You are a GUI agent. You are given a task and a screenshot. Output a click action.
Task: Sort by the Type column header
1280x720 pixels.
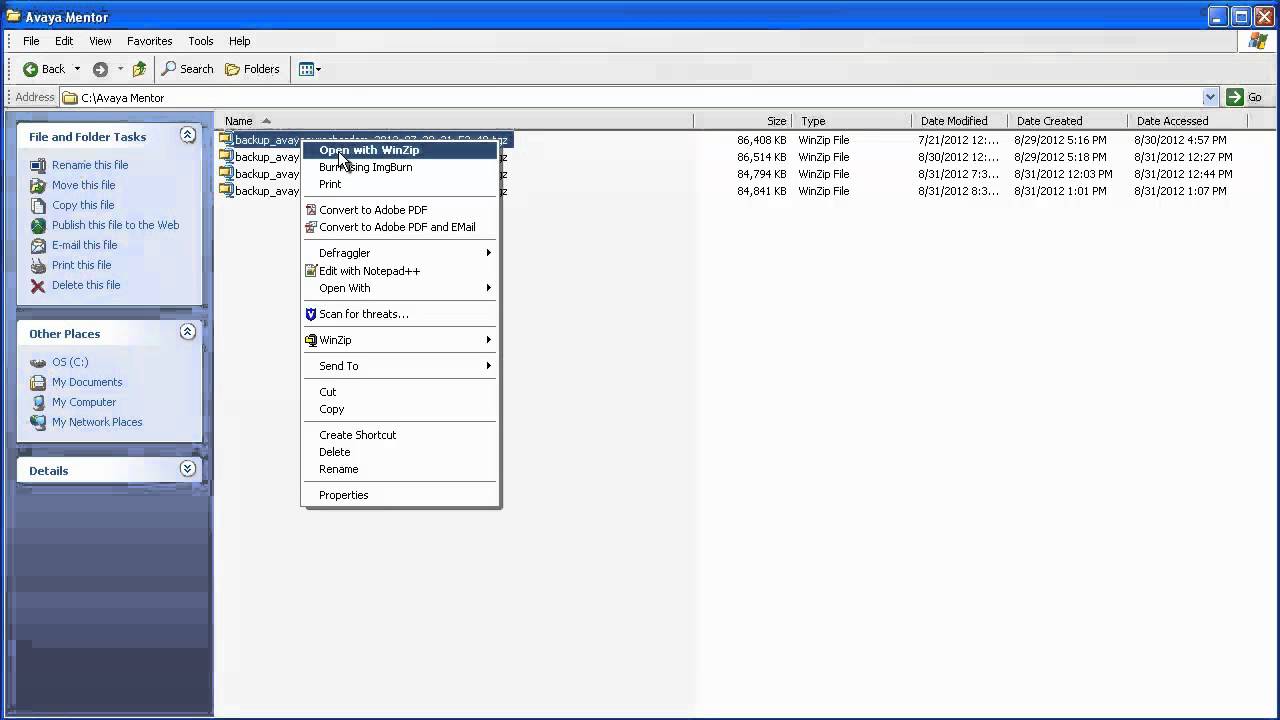[851, 121]
